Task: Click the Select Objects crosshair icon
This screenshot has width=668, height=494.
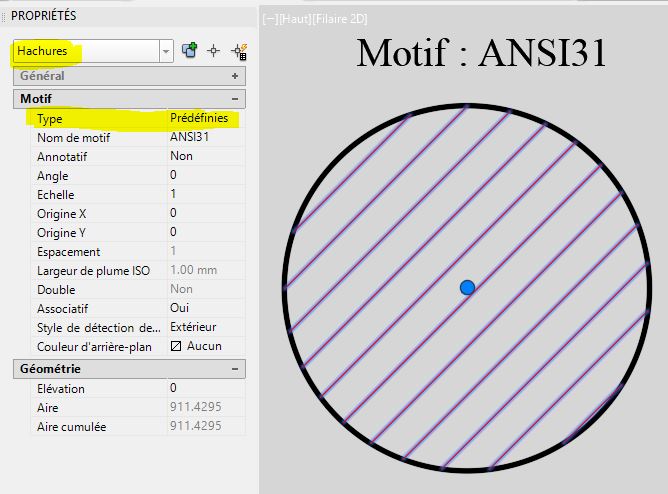Action: 213,51
